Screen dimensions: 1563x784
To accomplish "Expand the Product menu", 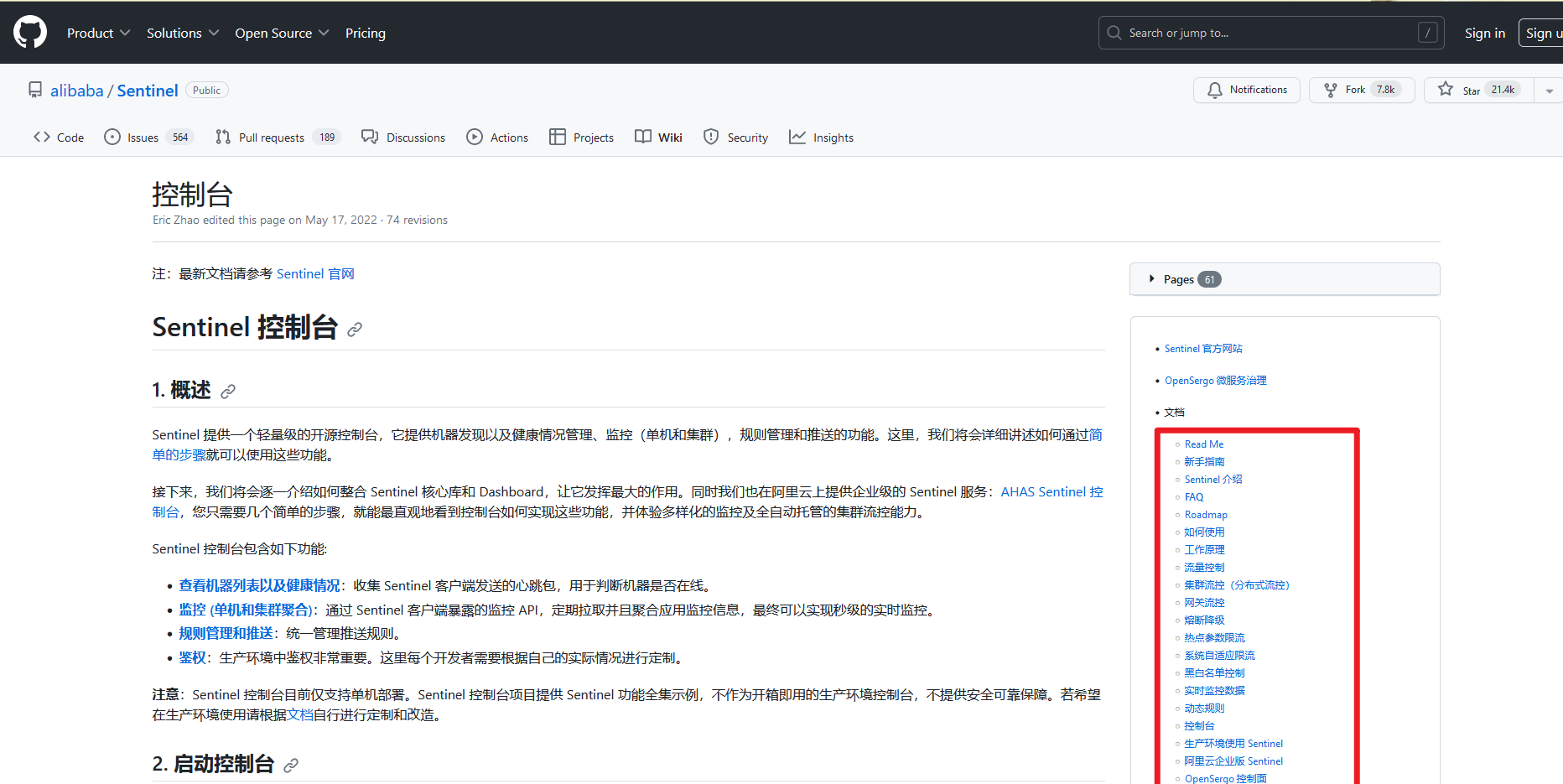I will 98,33.
